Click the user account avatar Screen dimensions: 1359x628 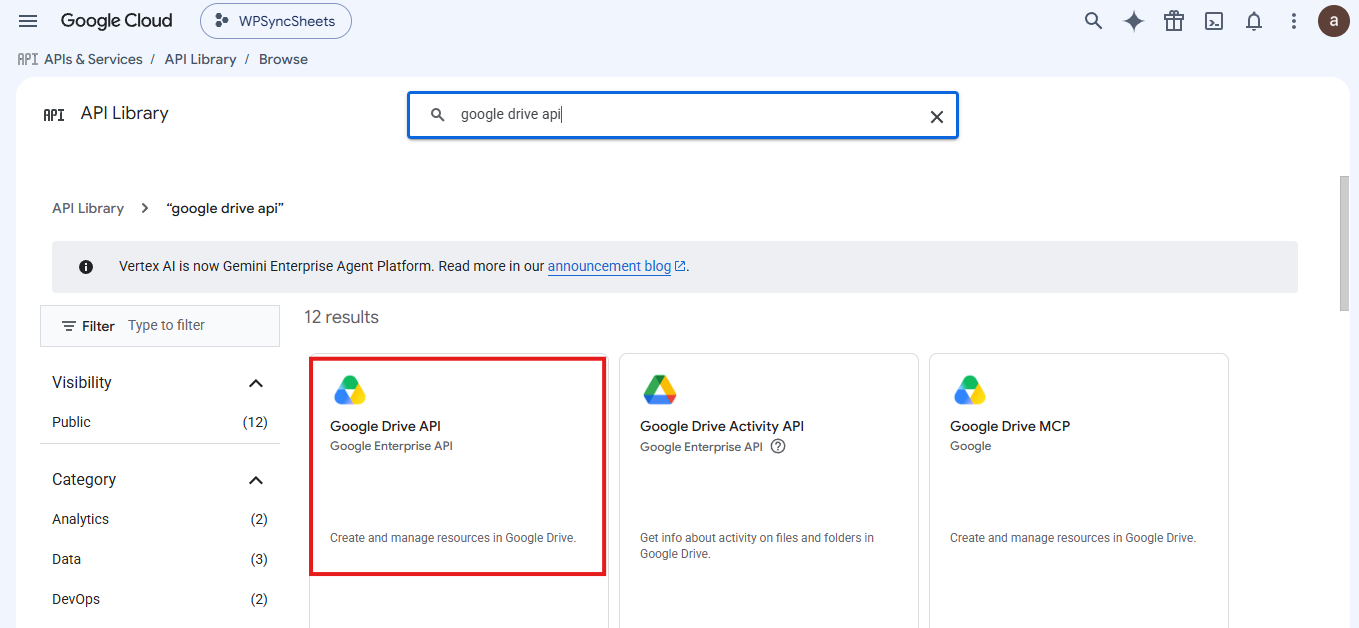(1334, 21)
